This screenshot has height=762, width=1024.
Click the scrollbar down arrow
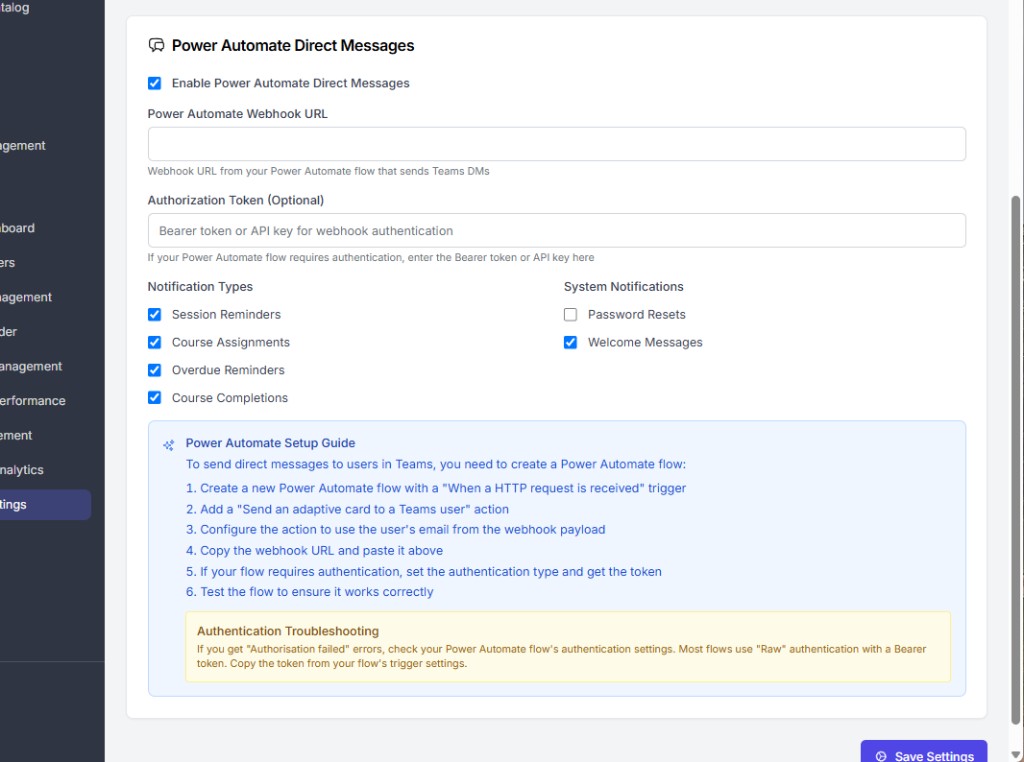point(1016,754)
